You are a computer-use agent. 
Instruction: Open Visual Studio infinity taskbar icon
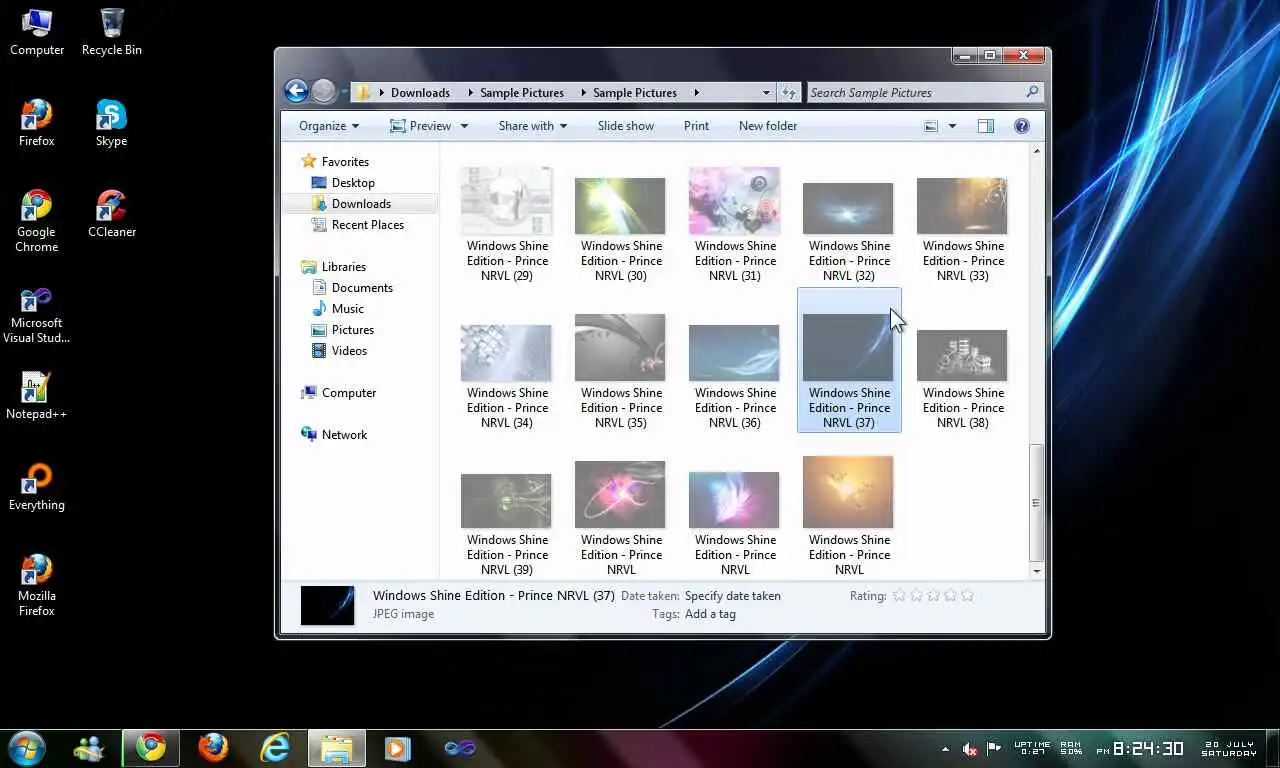pyautogui.click(x=460, y=748)
